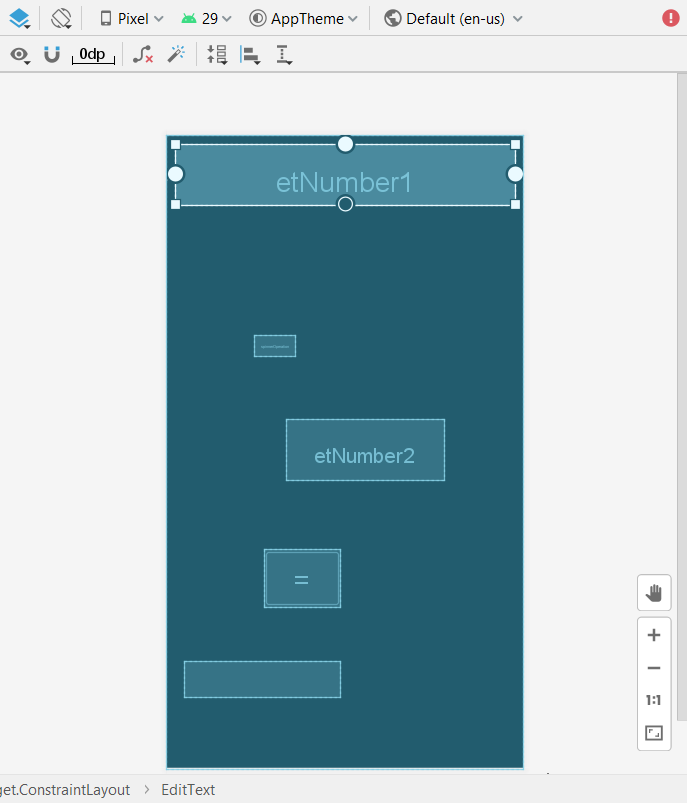Click the 0dp default margins field
This screenshot has width=687, height=803.
(93, 55)
